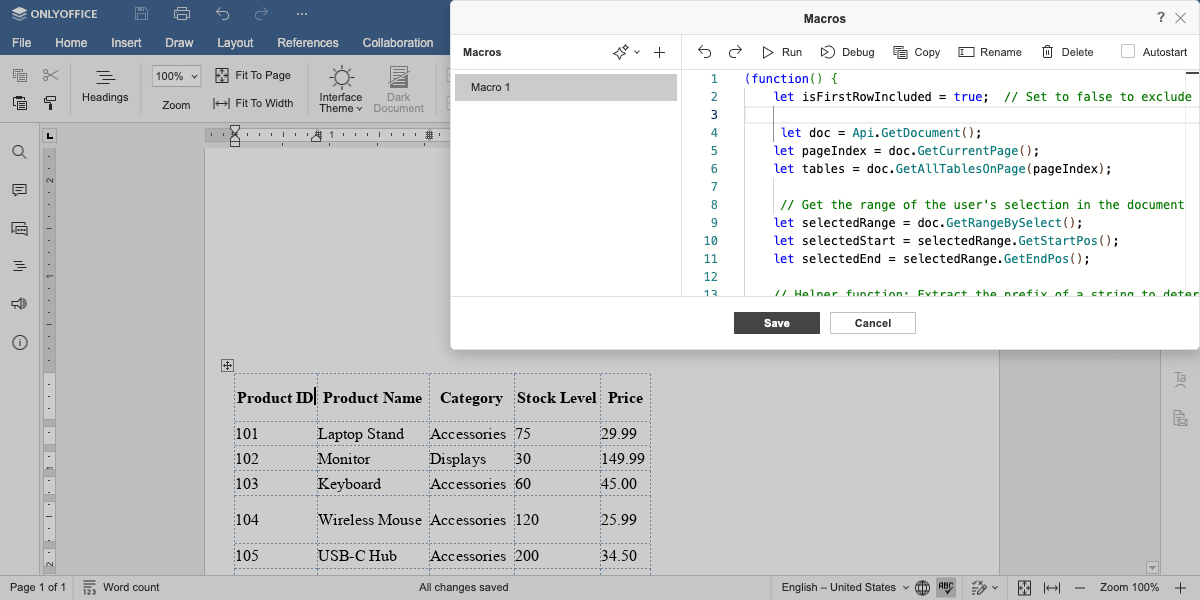Open the Comments panel in left sidebar
The height and width of the screenshot is (600, 1200).
19,190
